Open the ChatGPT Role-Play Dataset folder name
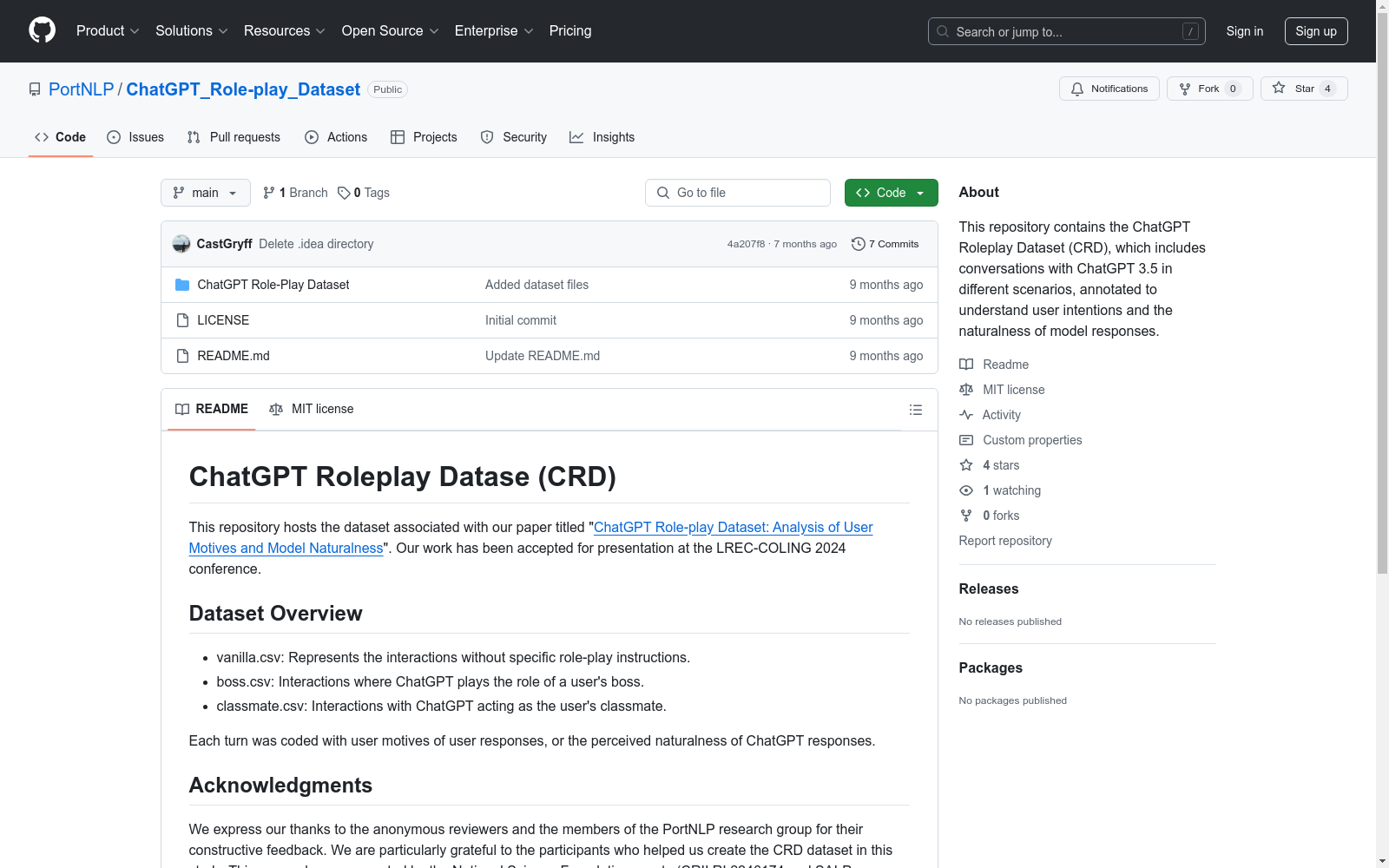The height and width of the screenshot is (868, 1389). point(273,285)
